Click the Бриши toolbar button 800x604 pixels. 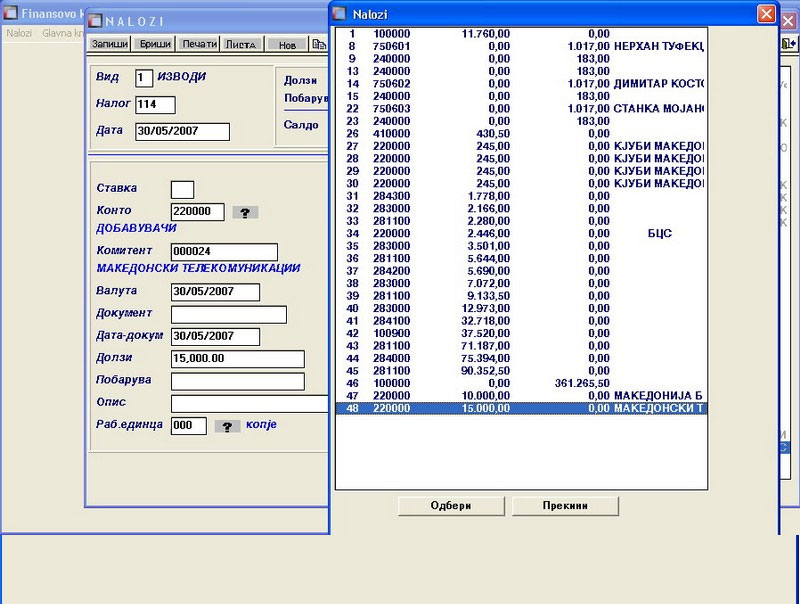tap(155, 44)
